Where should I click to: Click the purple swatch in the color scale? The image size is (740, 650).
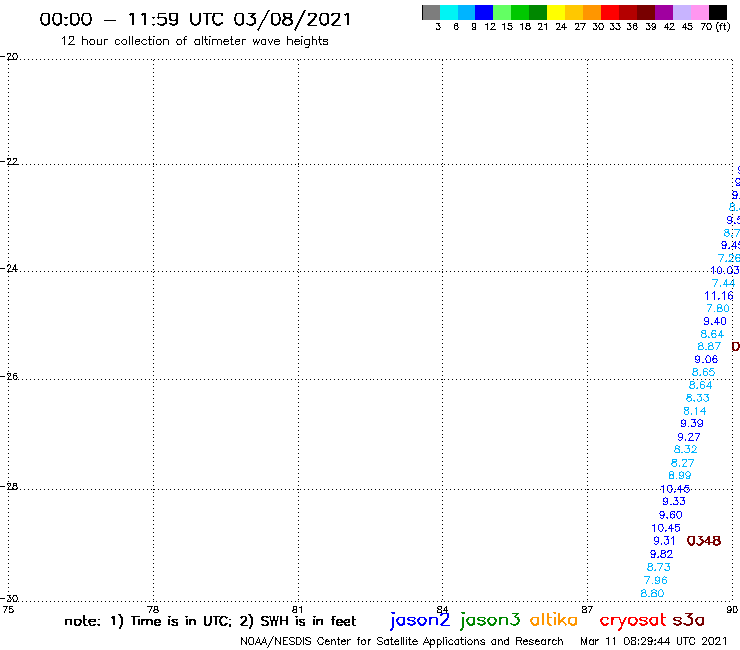click(x=664, y=12)
